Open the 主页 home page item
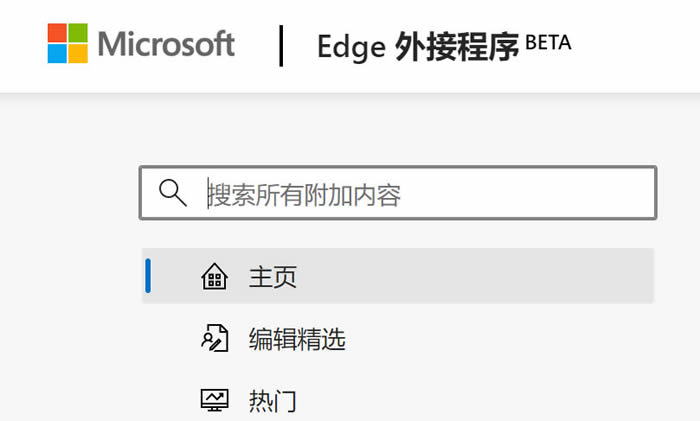 tap(273, 277)
